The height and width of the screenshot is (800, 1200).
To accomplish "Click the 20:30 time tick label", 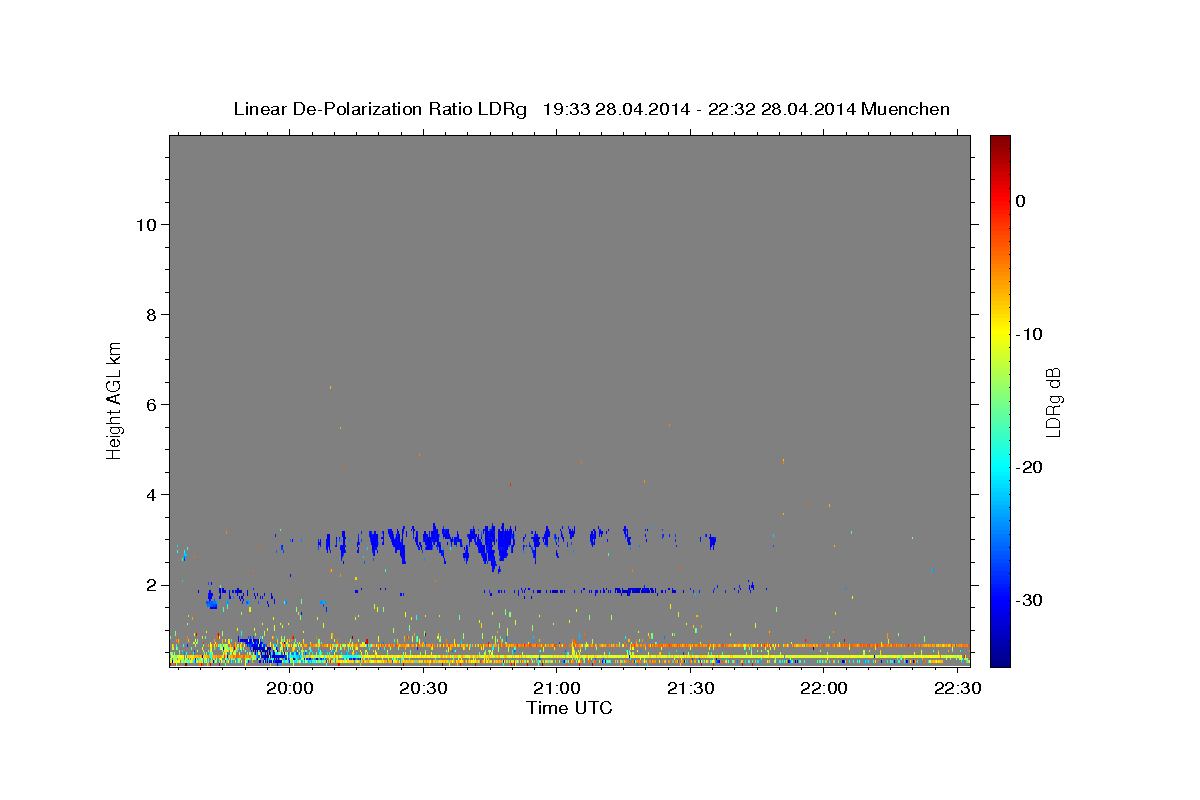I will click(423, 689).
